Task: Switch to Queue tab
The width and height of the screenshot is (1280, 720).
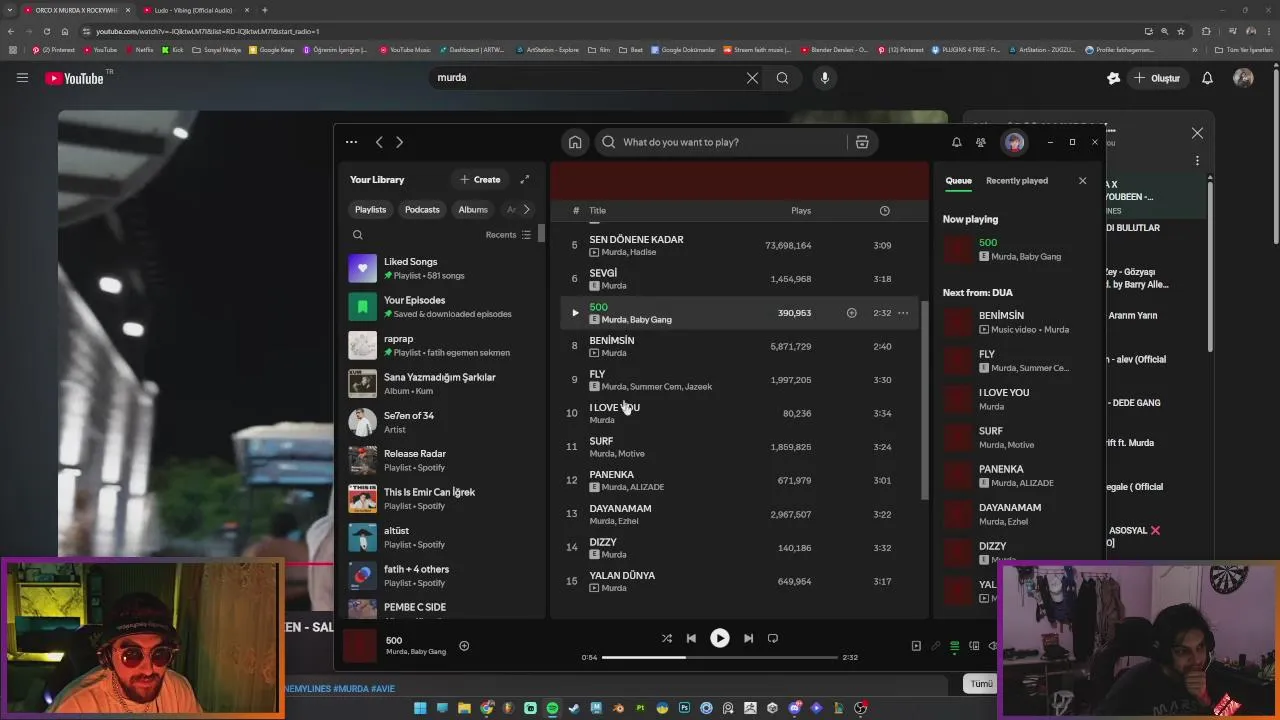Action: pyautogui.click(x=958, y=181)
